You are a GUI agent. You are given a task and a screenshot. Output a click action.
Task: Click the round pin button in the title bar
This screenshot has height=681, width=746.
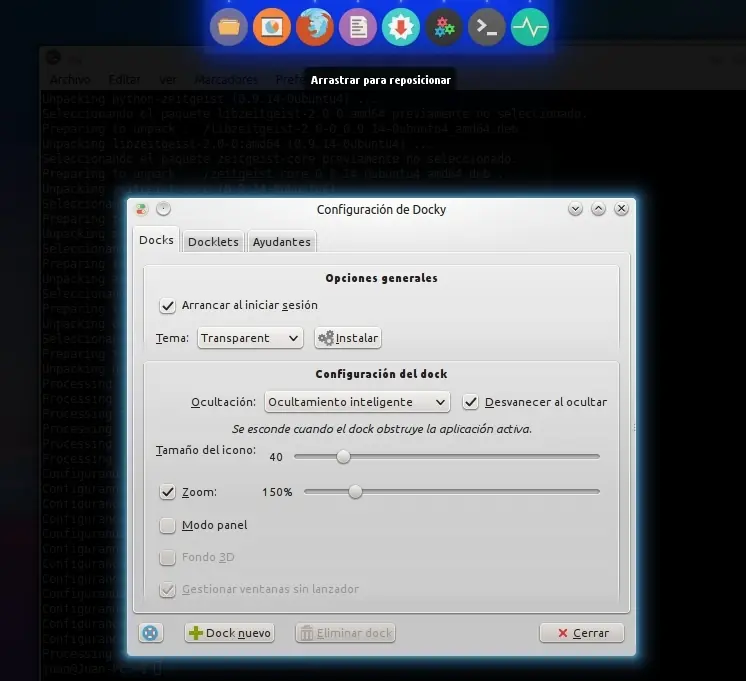[163, 208]
